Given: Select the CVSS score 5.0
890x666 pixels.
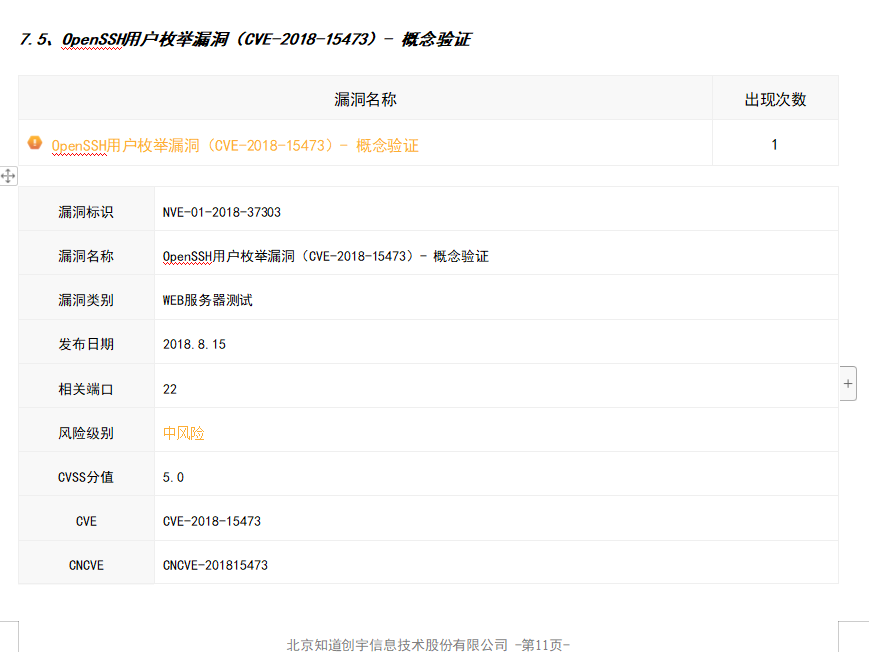Looking at the screenshot, I should coord(173,477).
